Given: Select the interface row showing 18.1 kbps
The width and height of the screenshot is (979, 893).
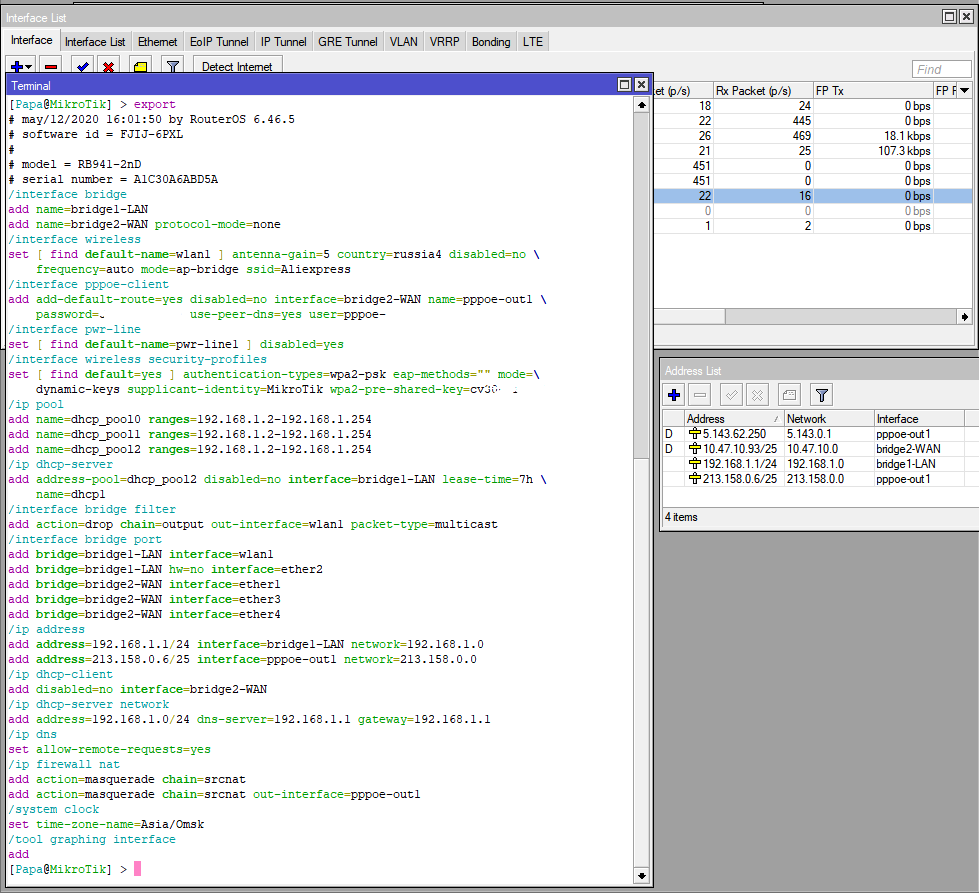Looking at the screenshot, I should (x=813, y=136).
